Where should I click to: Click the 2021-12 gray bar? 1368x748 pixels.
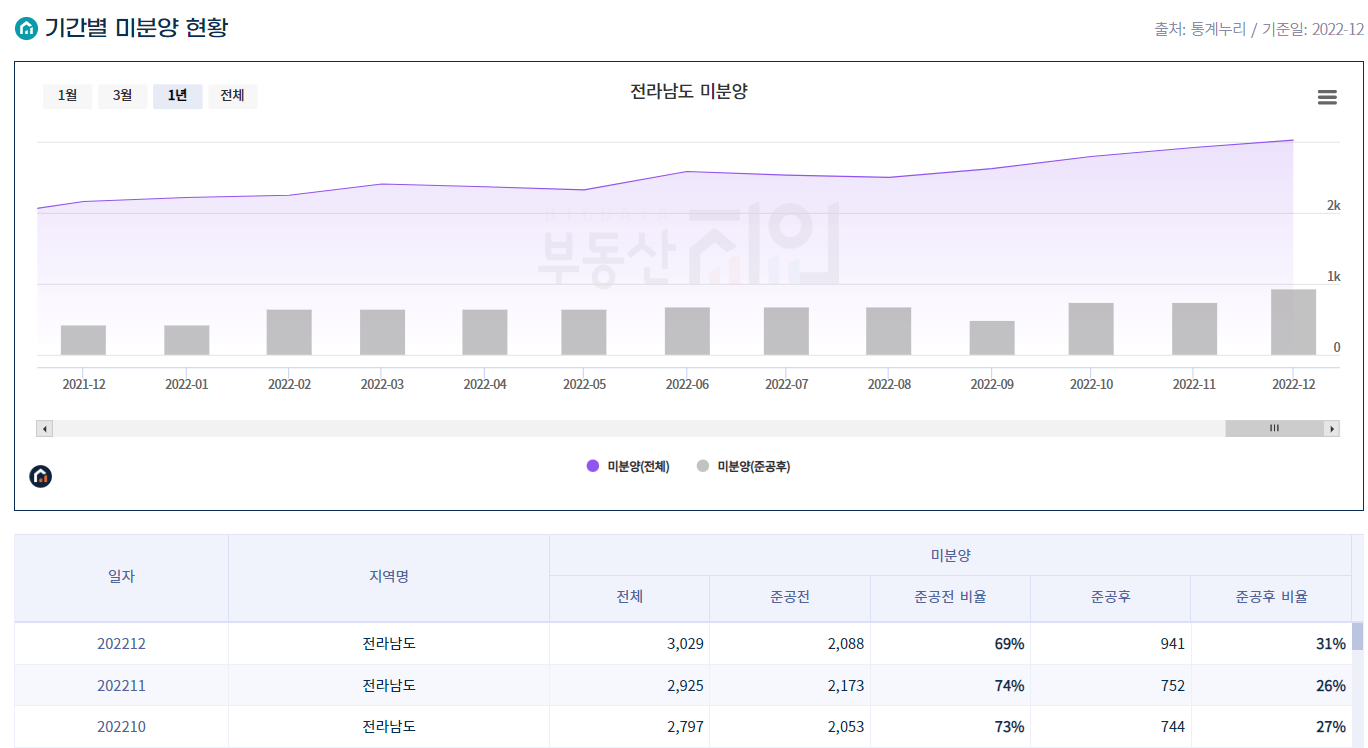pos(83,340)
